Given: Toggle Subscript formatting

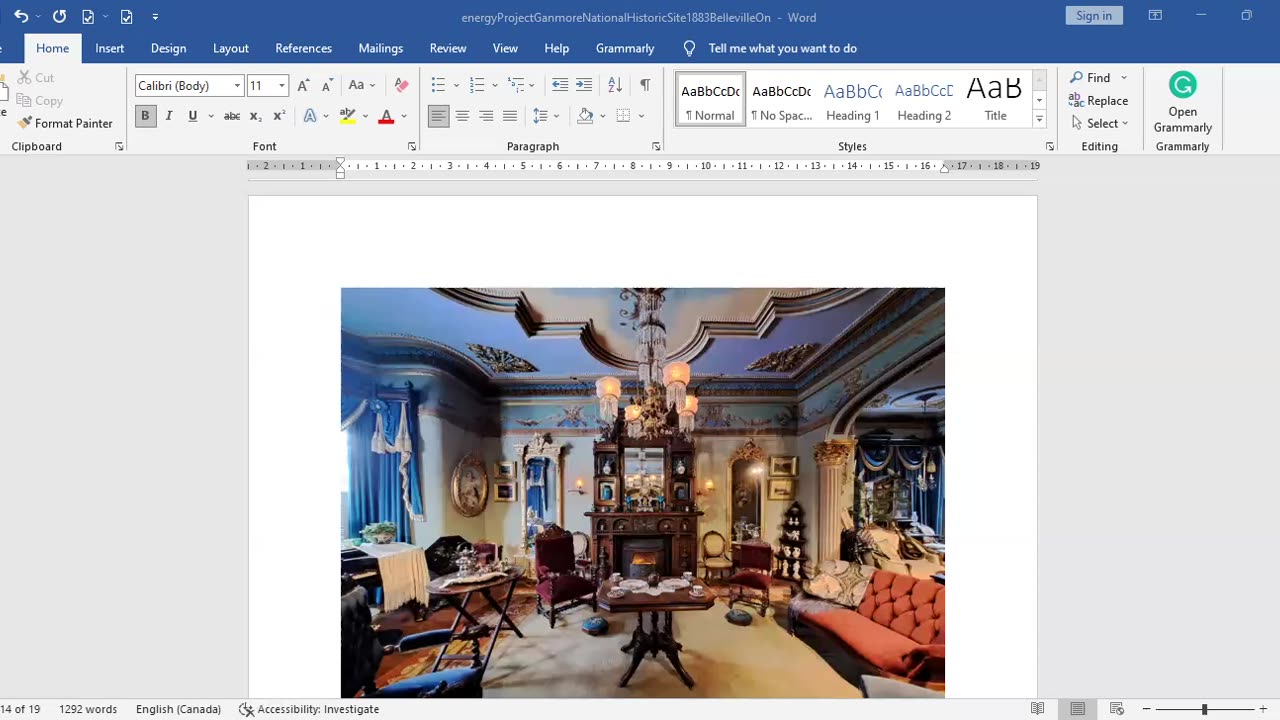Looking at the screenshot, I should pyautogui.click(x=255, y=116).
